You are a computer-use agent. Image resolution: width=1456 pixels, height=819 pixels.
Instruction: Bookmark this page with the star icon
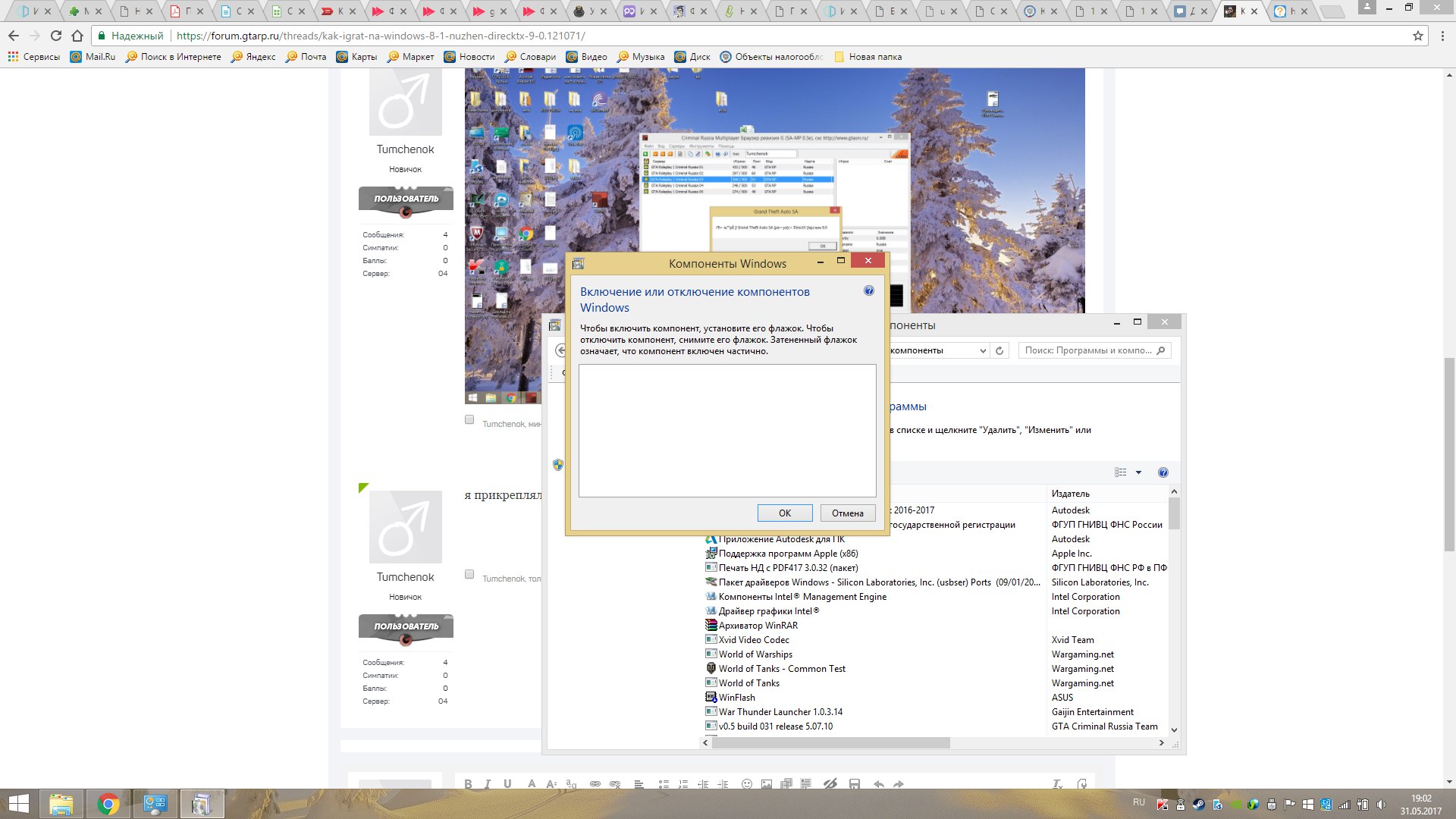click(1417, 36)
